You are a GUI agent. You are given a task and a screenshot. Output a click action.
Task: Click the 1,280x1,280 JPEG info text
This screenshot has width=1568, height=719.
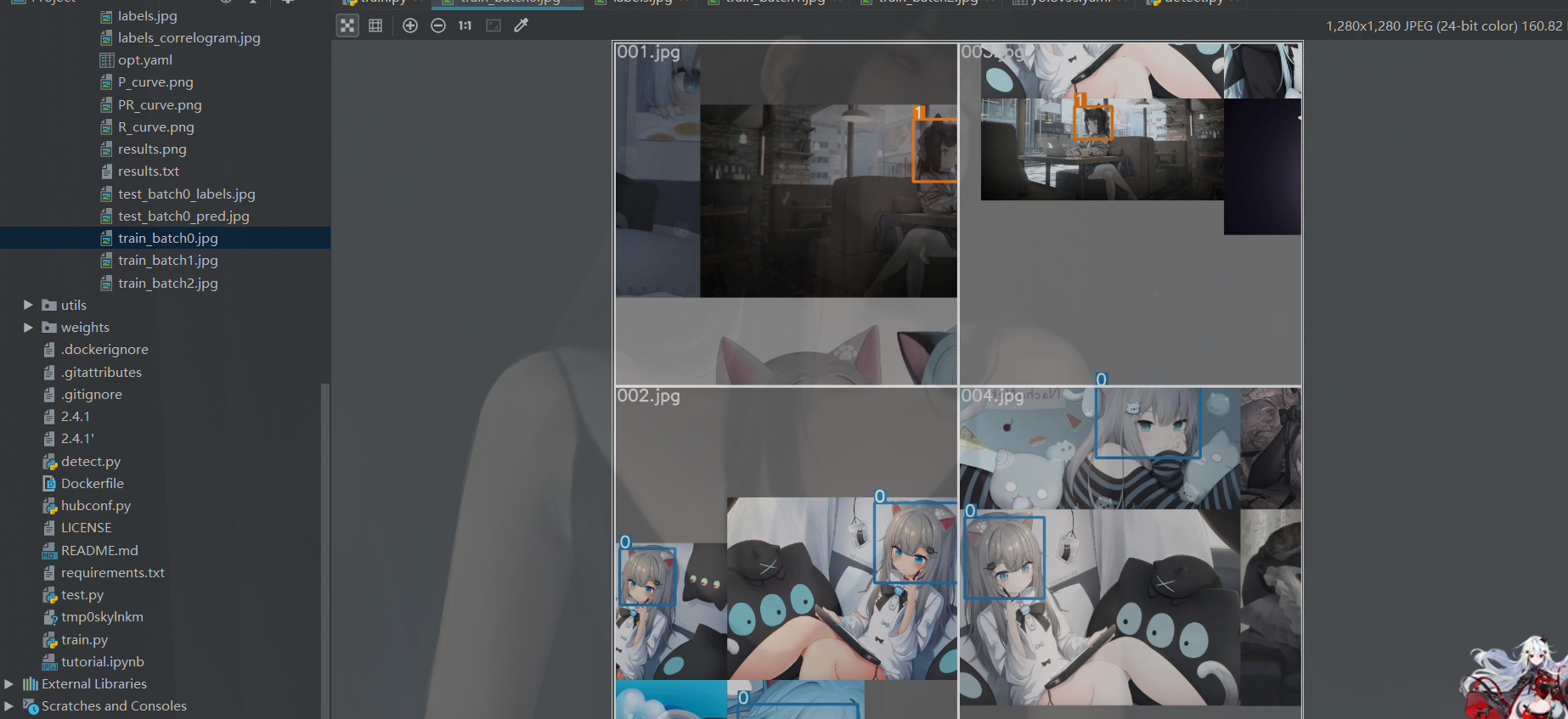pyautogui.click(x=1443, y=25)
